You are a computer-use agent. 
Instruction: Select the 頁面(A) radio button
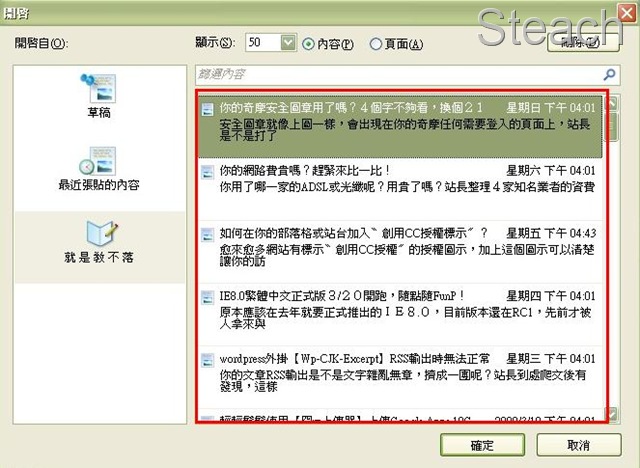coord(376,44)
